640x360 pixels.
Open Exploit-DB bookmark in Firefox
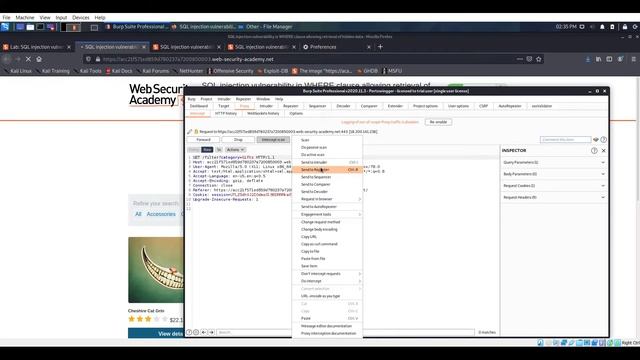point(273,71)
